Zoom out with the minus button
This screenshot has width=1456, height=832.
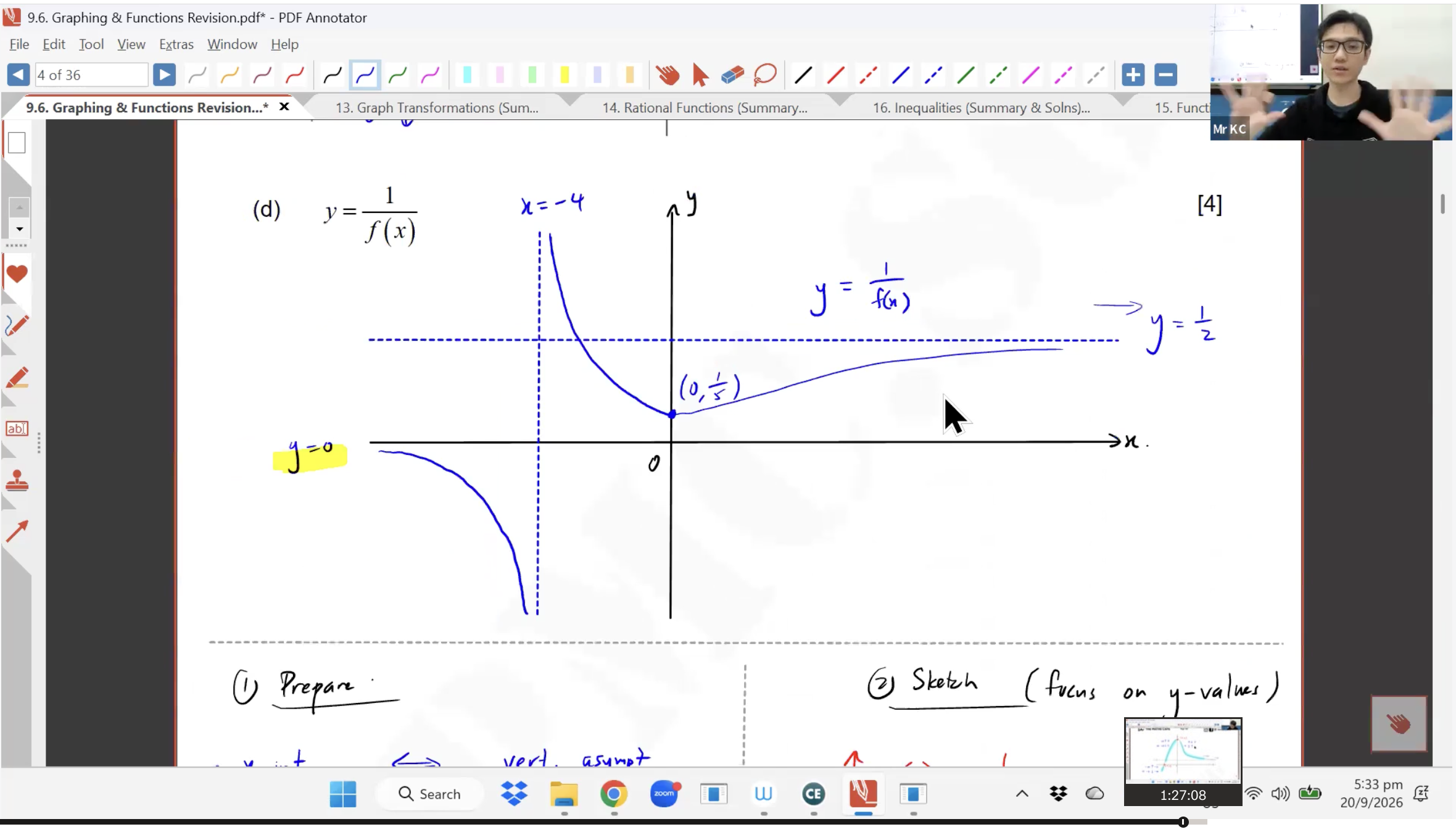point(1165,75)
